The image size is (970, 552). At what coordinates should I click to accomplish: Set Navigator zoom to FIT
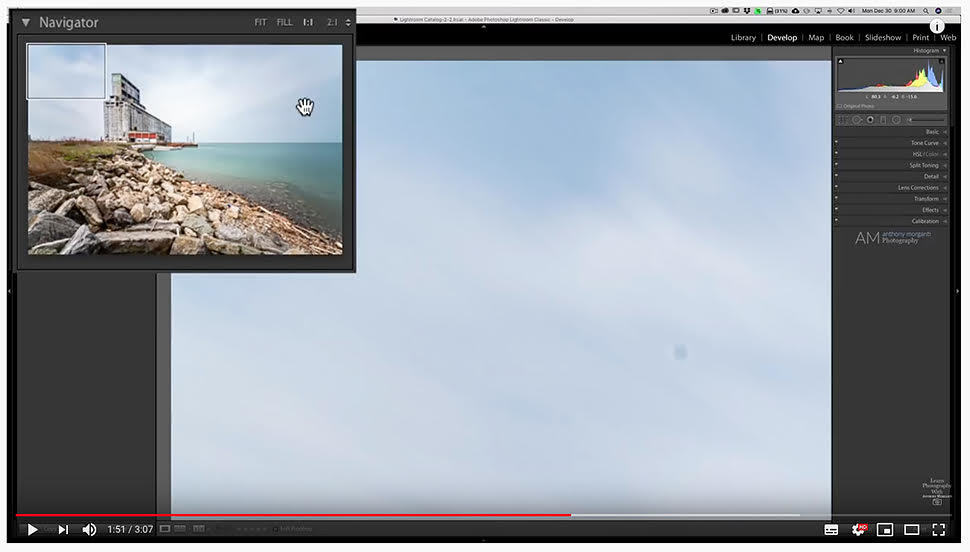[x=260, y=22]
